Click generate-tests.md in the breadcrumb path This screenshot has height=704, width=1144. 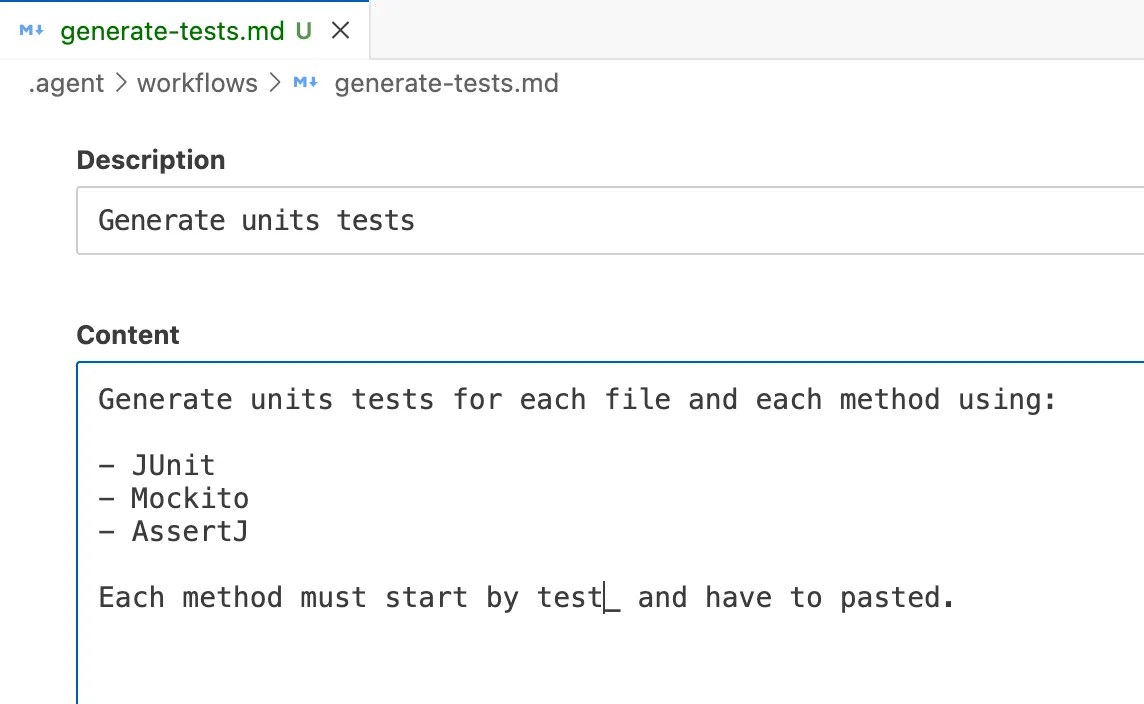pyautogui.click(x=445, y=83)
